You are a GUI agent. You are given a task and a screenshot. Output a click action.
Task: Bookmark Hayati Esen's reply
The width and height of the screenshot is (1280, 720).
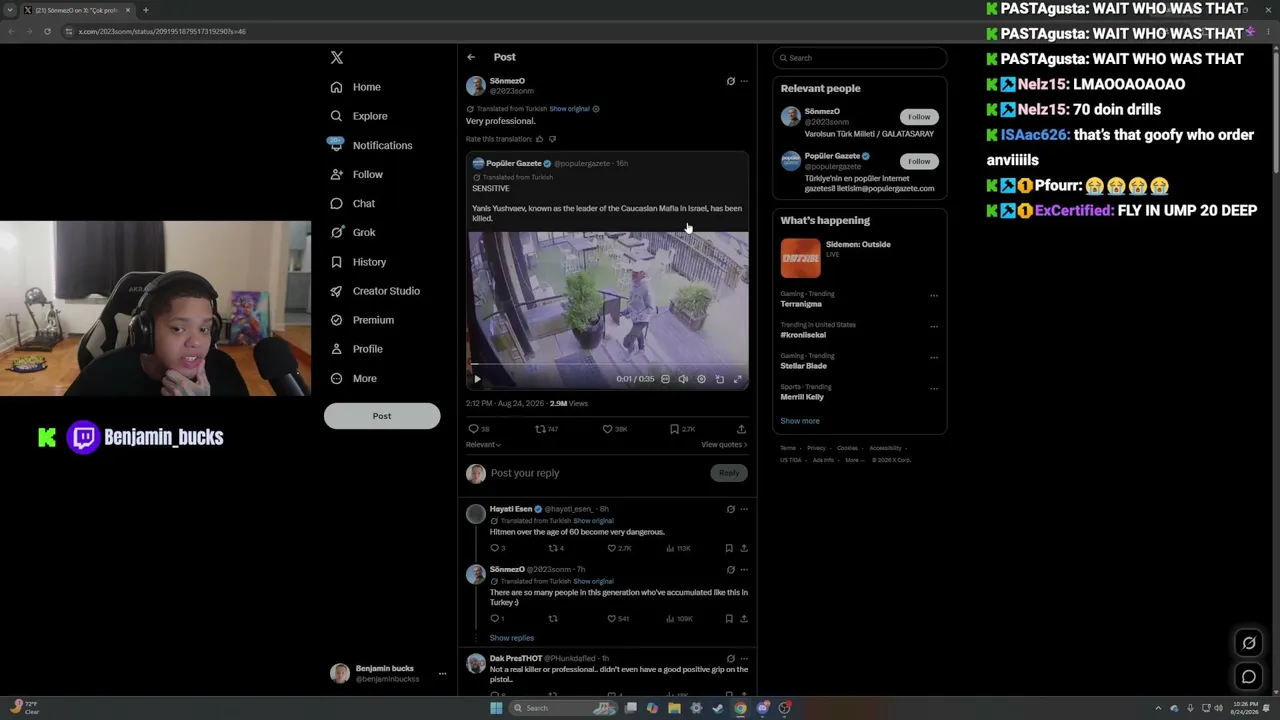(x=729, y=548)
